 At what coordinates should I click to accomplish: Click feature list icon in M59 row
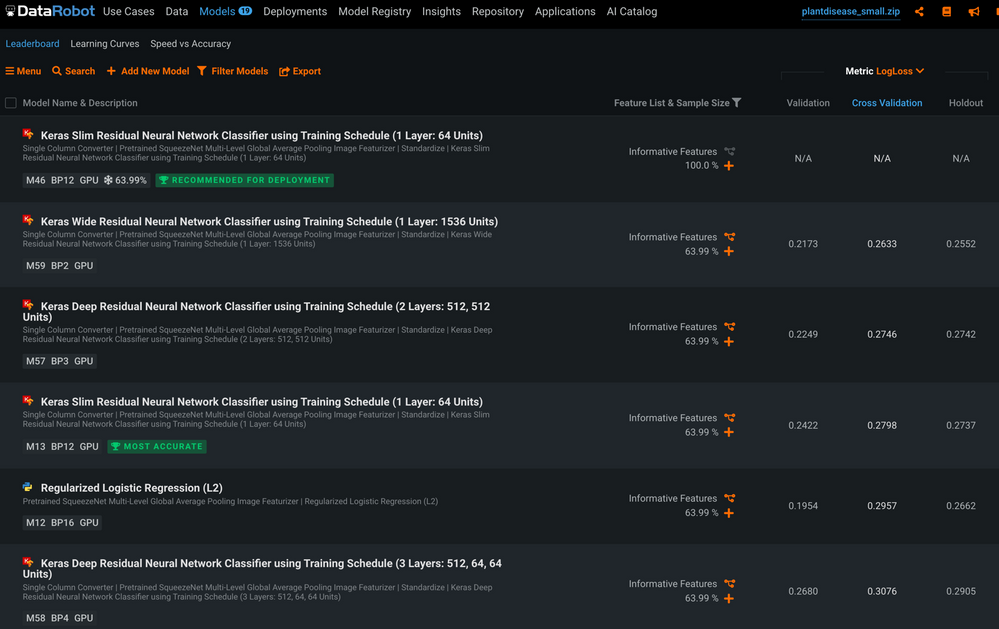(x=729, y=237)
